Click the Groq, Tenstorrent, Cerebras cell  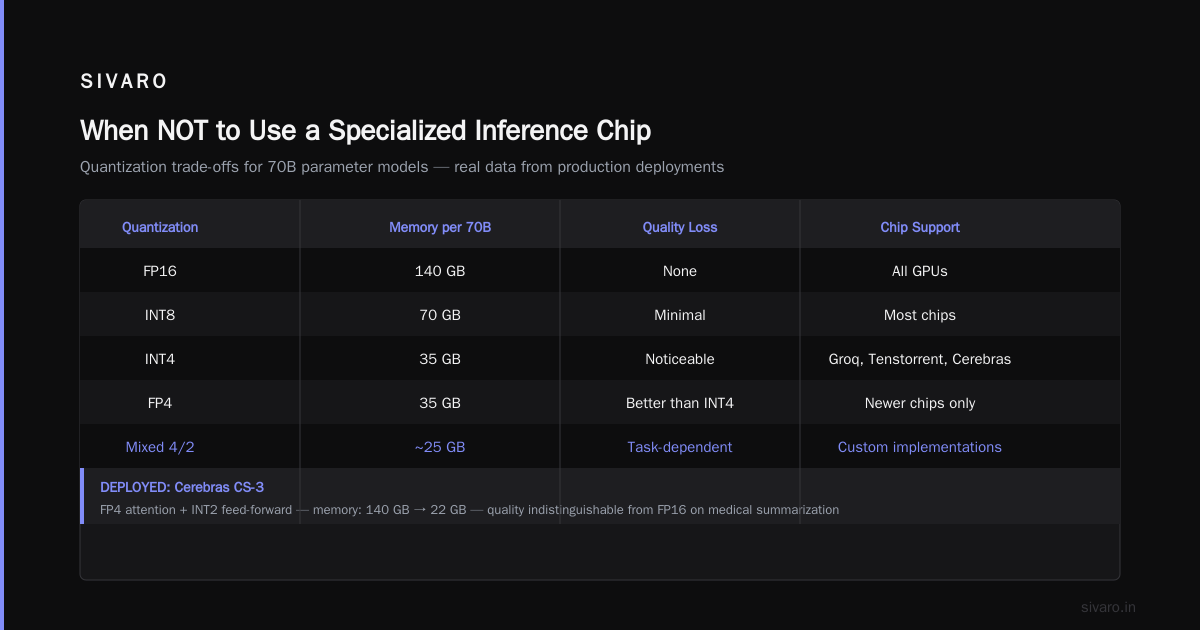920,359
